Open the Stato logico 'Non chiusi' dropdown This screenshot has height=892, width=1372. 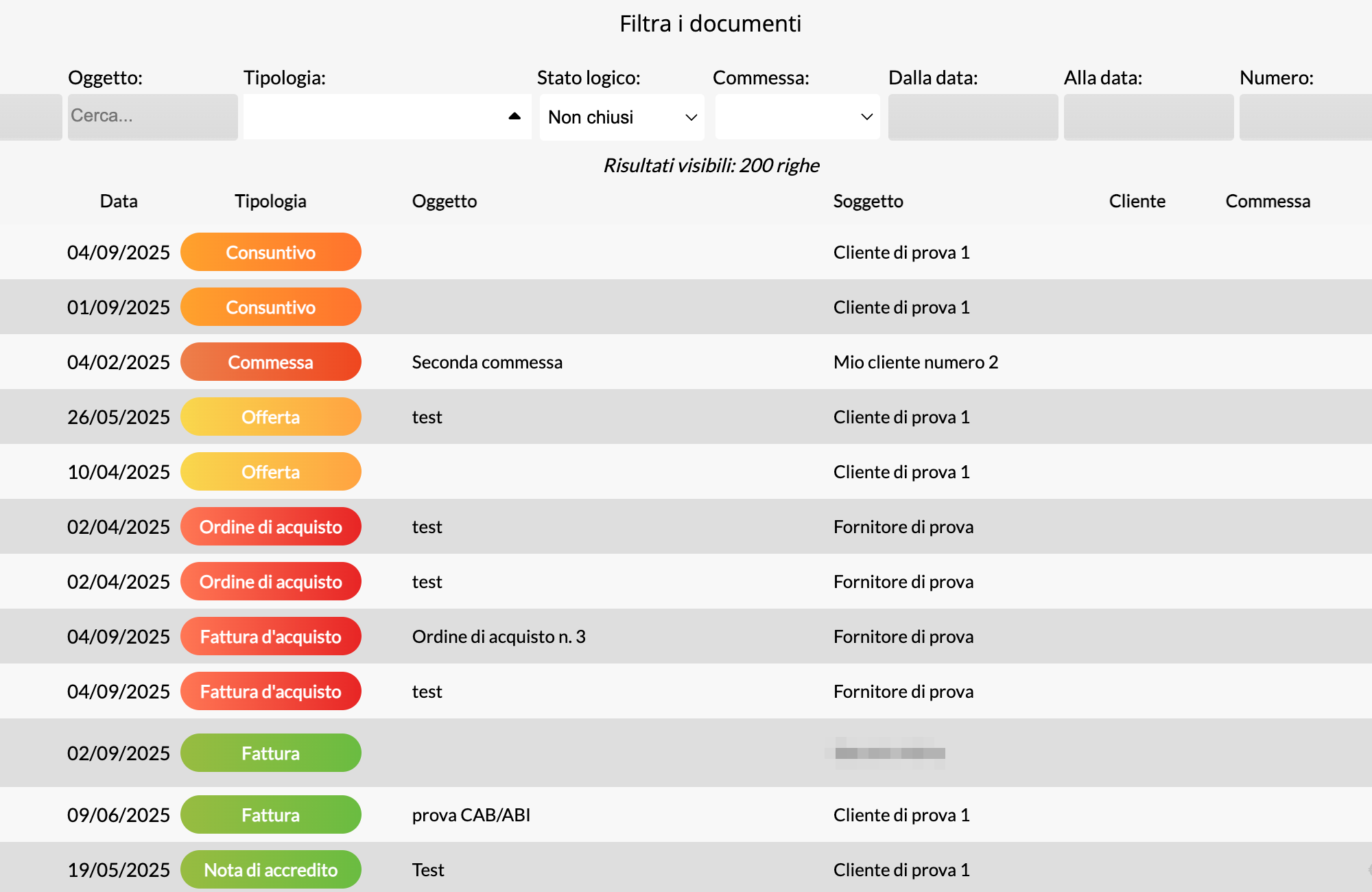click(x=622, y=117)
